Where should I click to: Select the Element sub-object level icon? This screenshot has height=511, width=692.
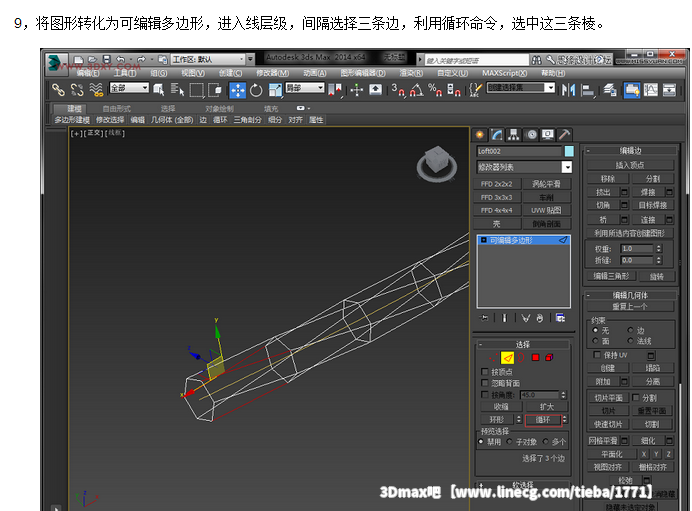coord(549,358)
